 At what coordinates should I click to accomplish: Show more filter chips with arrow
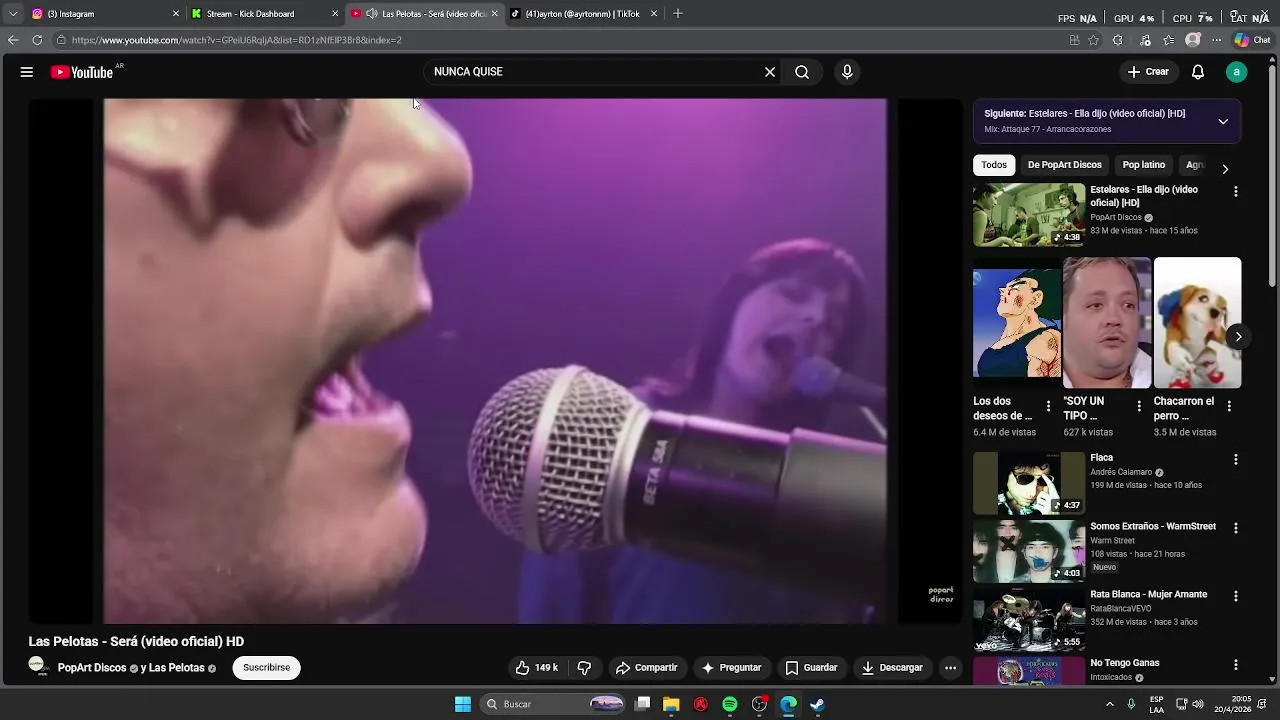point(1225,169)
